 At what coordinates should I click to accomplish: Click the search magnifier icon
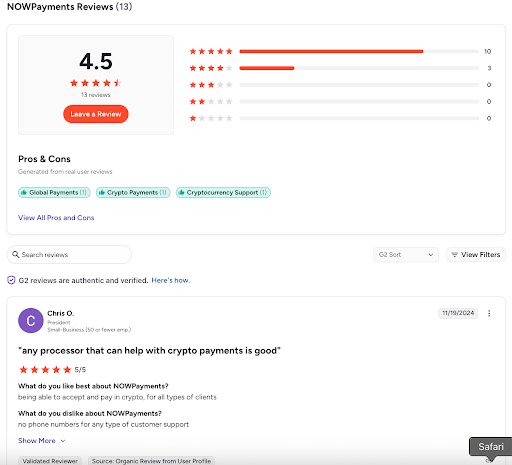(x=15, y=255)
